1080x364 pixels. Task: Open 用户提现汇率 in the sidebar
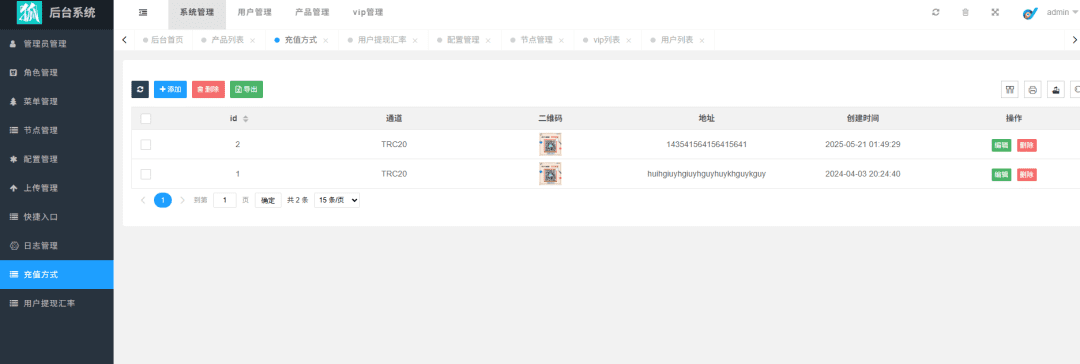coord(56,303)
